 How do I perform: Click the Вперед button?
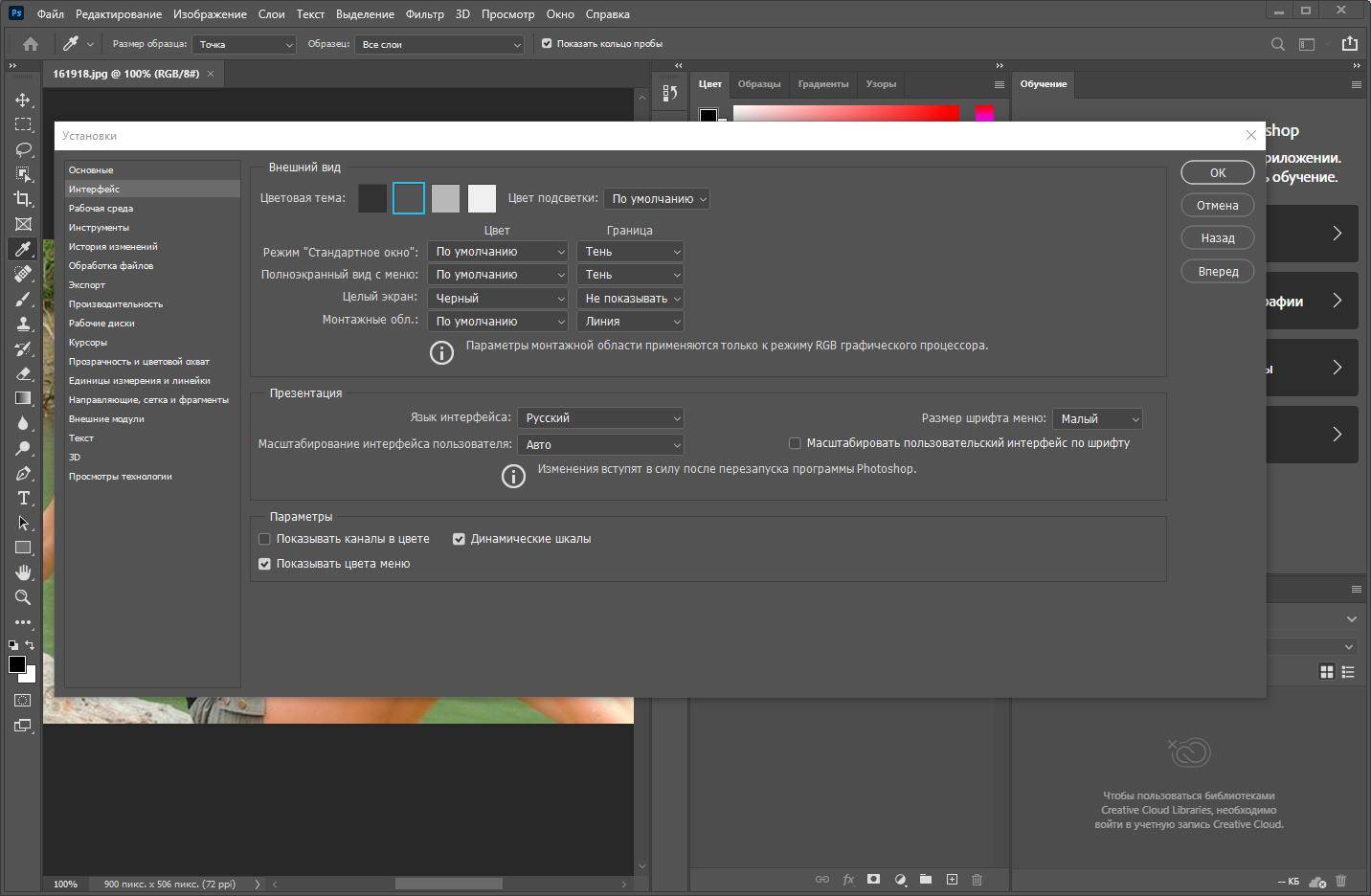[1218, 271]
